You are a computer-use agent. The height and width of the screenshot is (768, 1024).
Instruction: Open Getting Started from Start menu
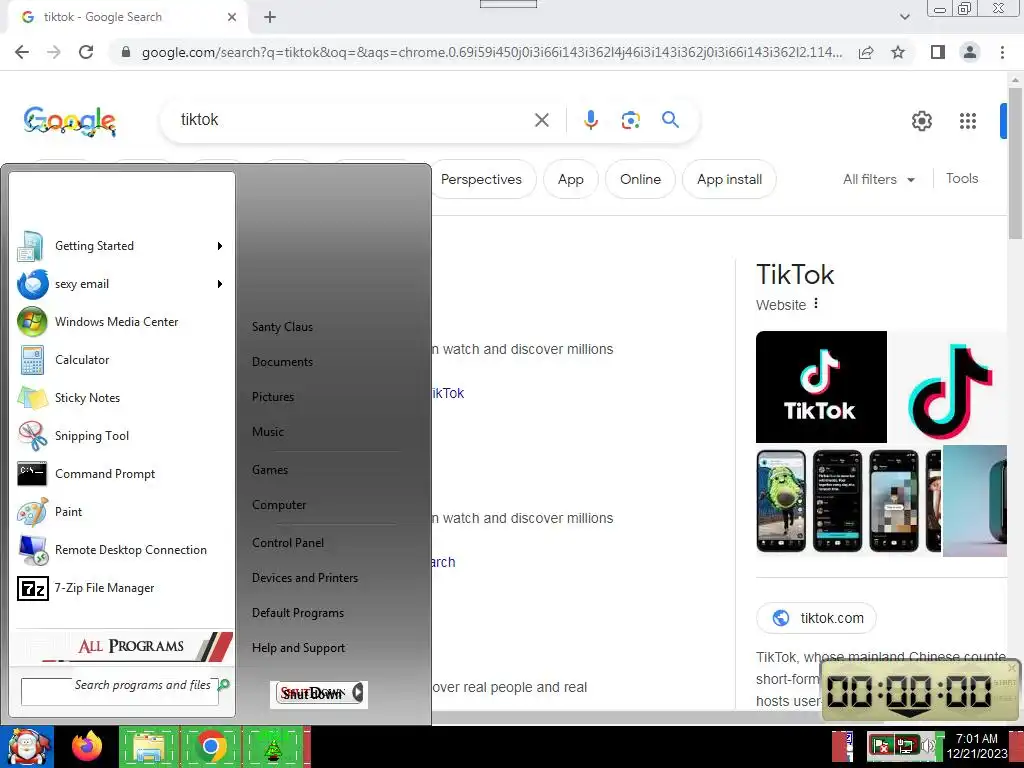[x=121, y=246]
